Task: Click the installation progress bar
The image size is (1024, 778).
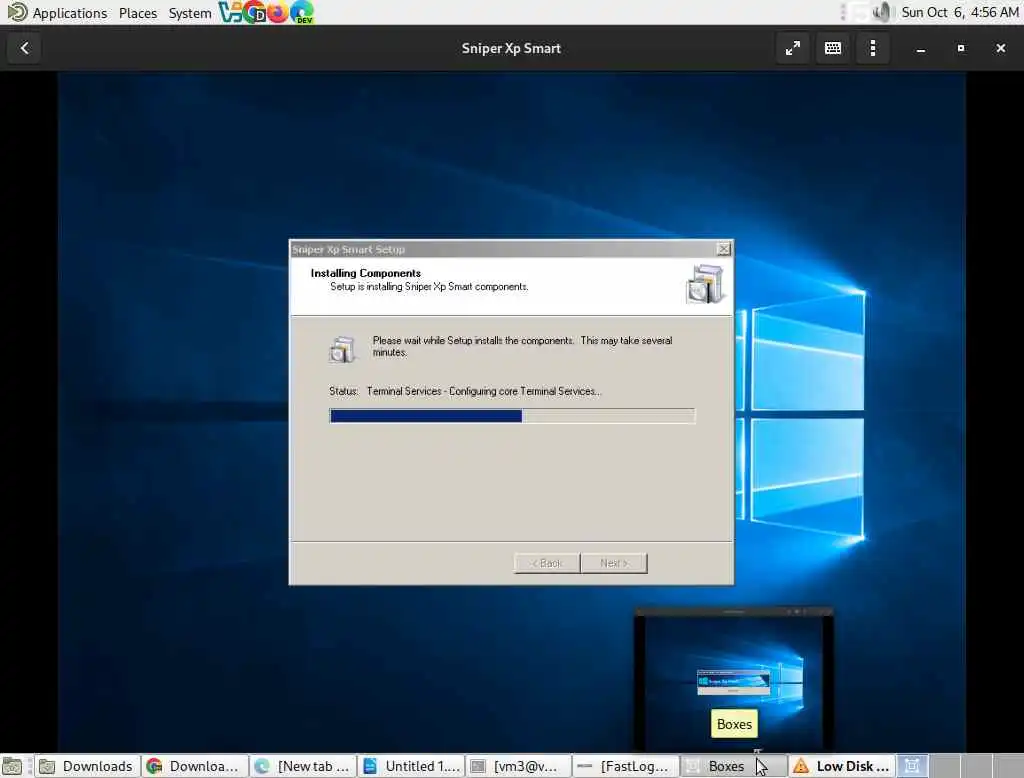Action: coord(512,416)
